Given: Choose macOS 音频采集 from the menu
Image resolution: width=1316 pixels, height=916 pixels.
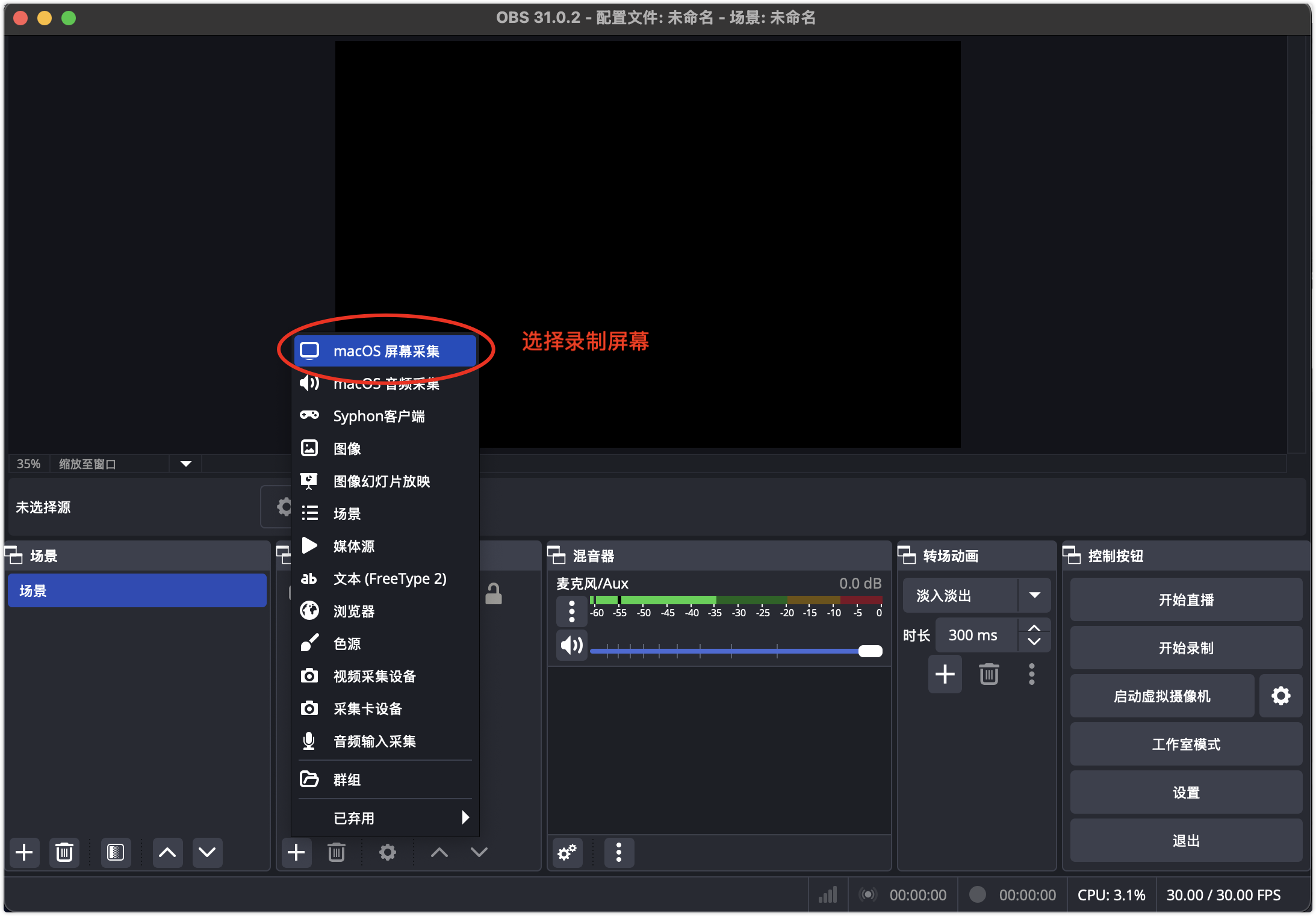Looking at the screenshot, I should 385,383.
